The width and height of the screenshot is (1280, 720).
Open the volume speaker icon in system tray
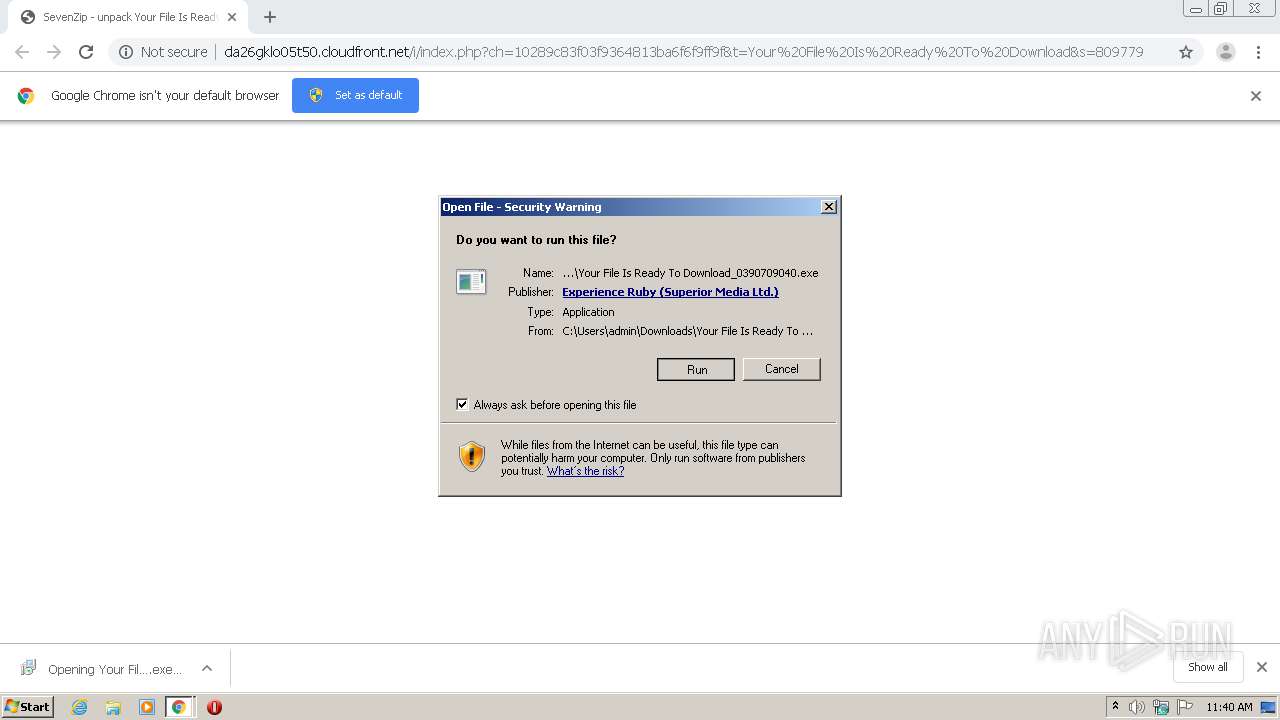click(x=1137, y=707)
